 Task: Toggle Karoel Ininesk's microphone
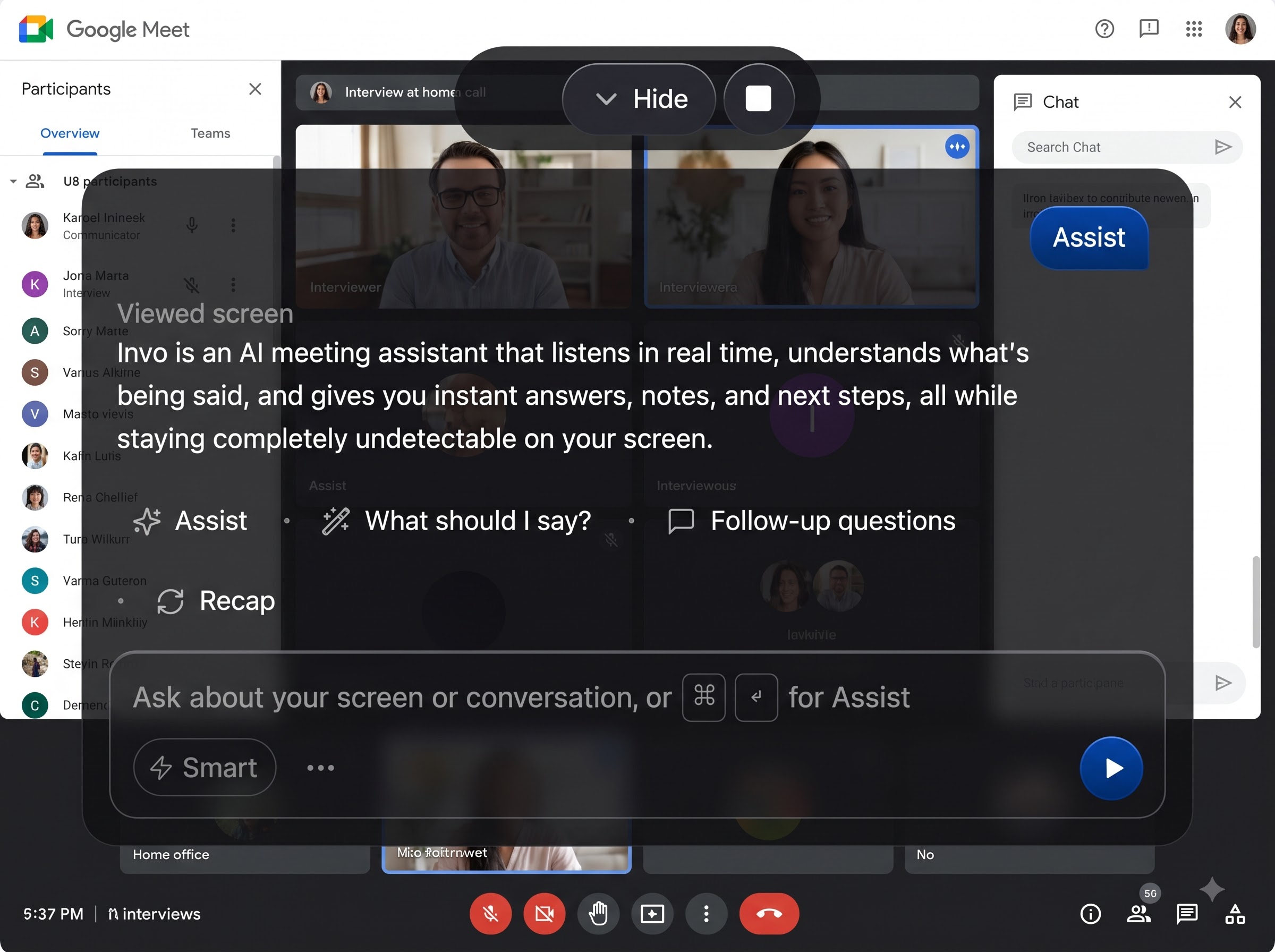pyautogui.click(x=192, y=225)
